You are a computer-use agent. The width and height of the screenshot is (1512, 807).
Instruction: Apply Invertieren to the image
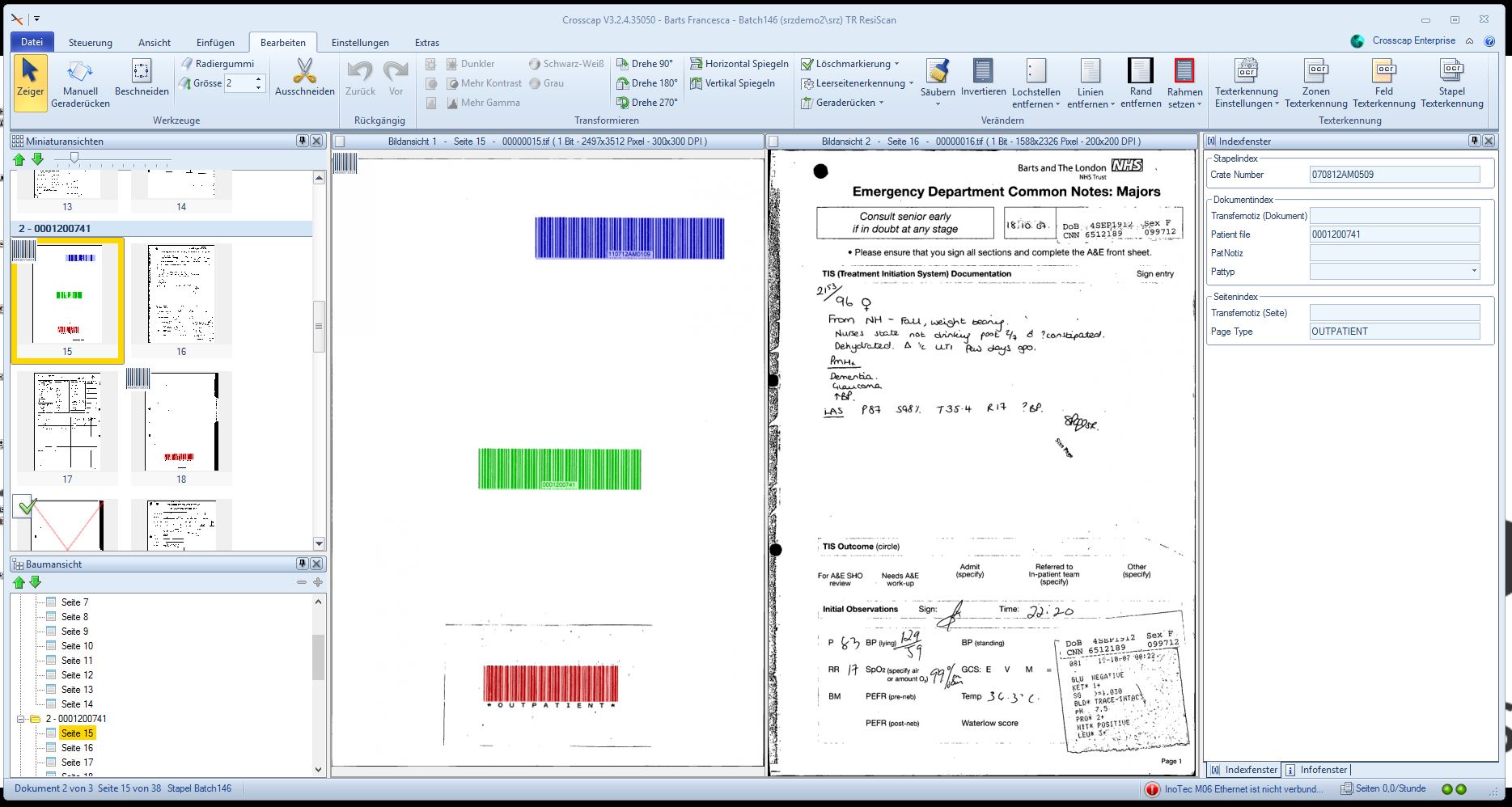pyautogui.click(x=983, y=78)
